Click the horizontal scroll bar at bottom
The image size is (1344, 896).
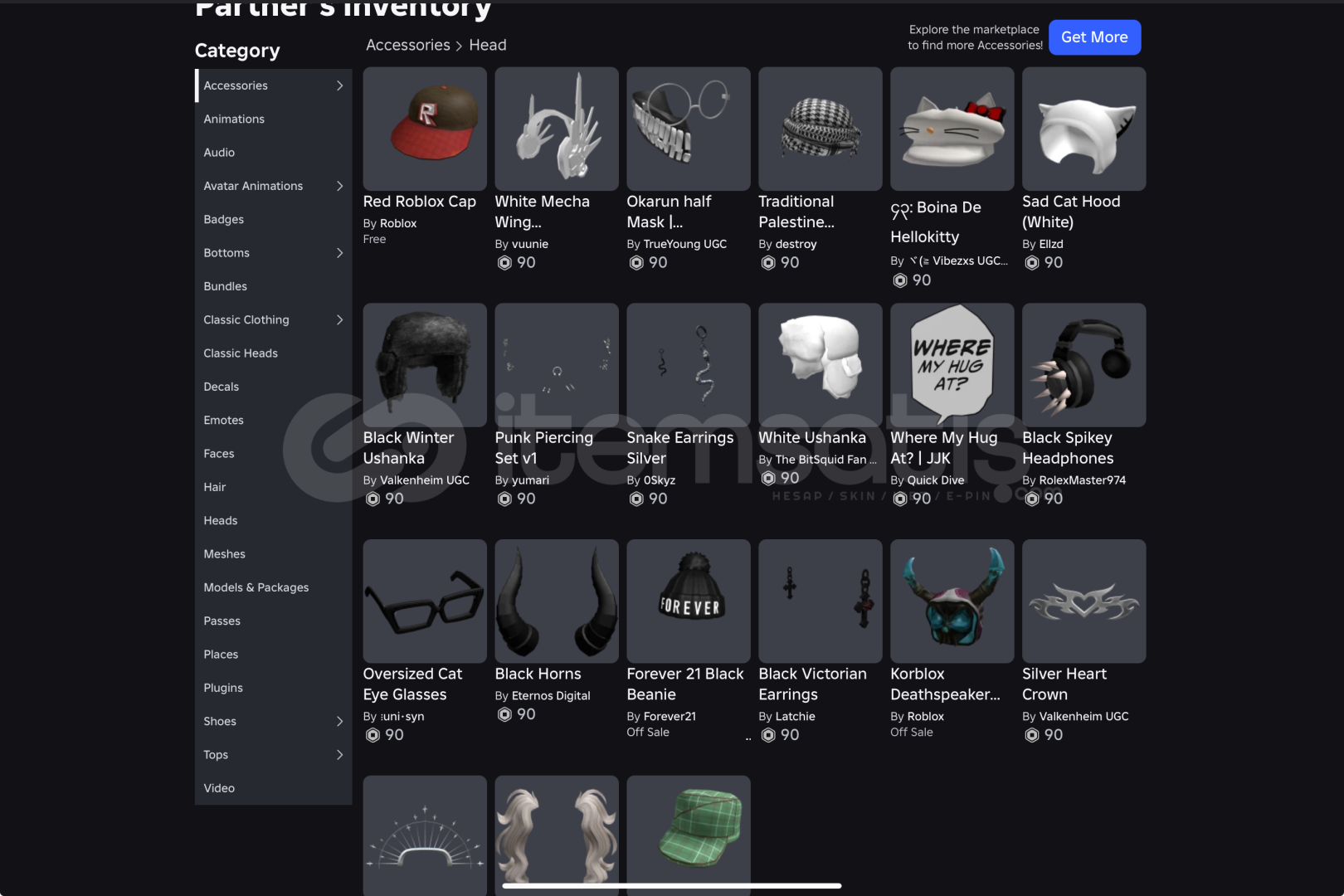[672, 886]
